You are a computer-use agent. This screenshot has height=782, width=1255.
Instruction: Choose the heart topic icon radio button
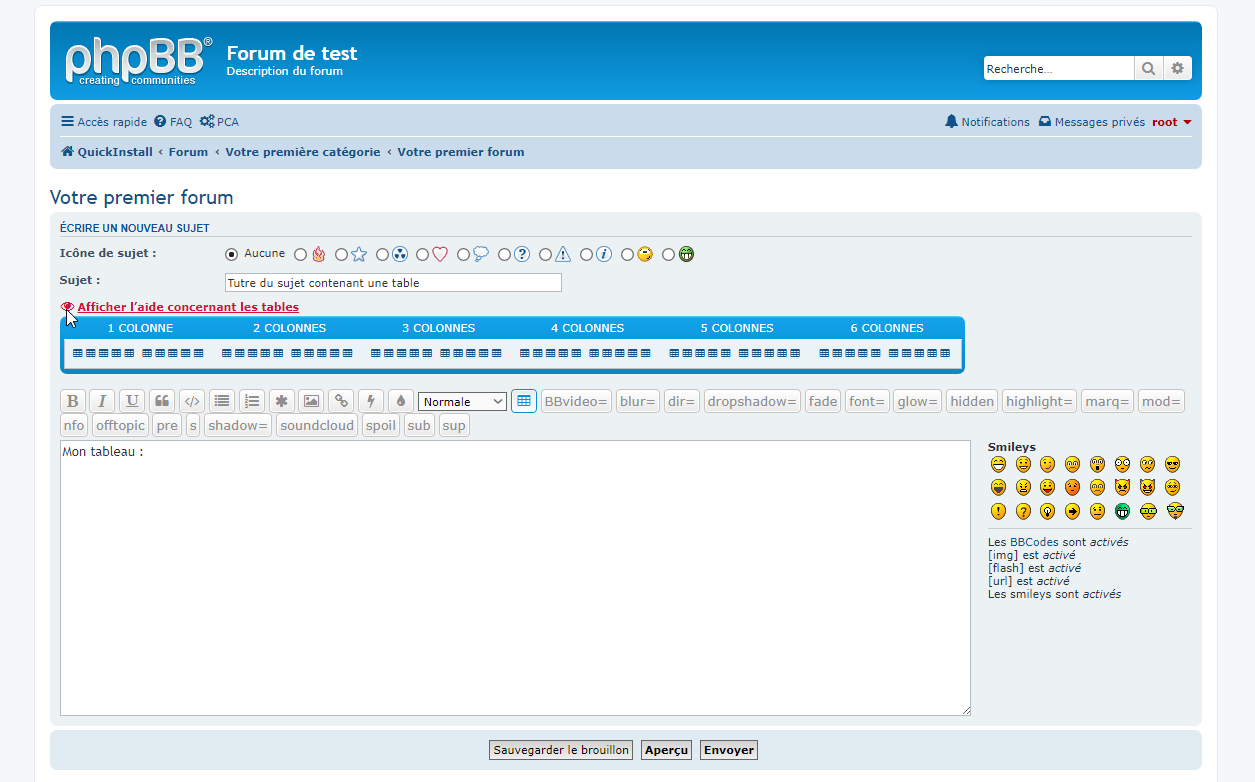[x=423, y=255]
